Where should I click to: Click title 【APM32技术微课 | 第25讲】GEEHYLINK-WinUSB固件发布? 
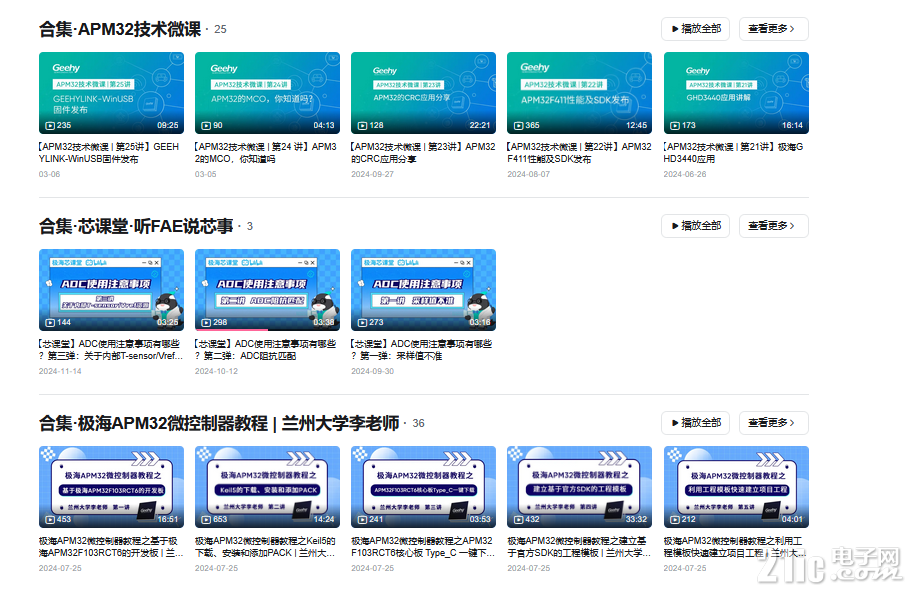pos(109,153)
